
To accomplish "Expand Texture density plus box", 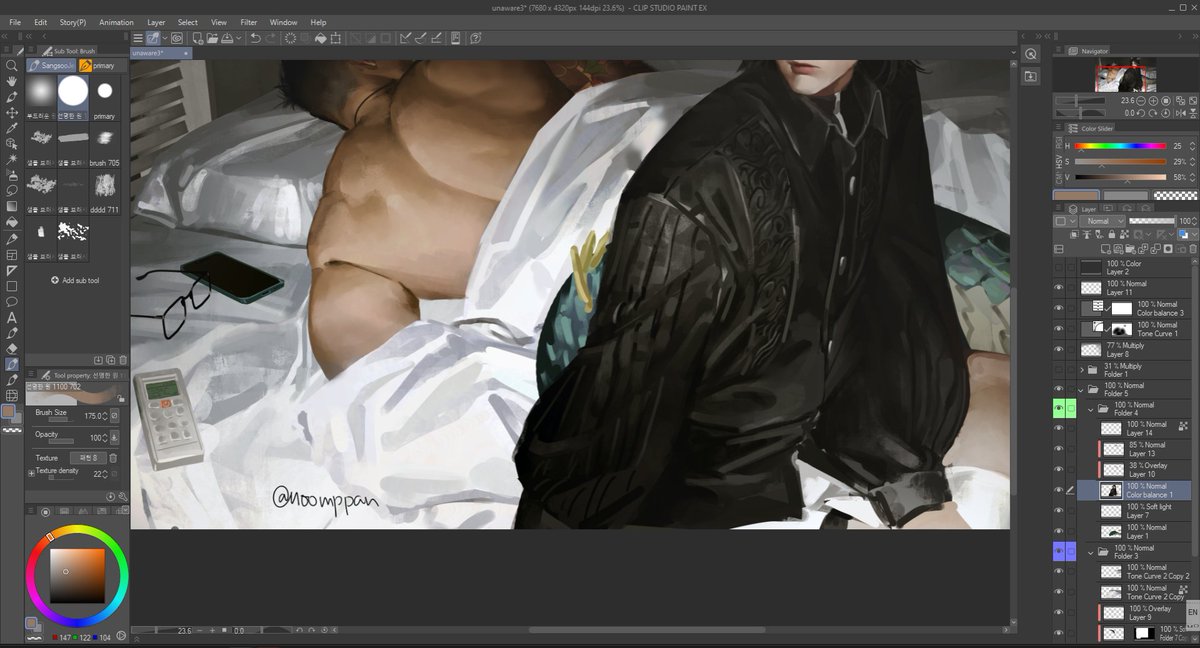I will click(x=32, y=472).
